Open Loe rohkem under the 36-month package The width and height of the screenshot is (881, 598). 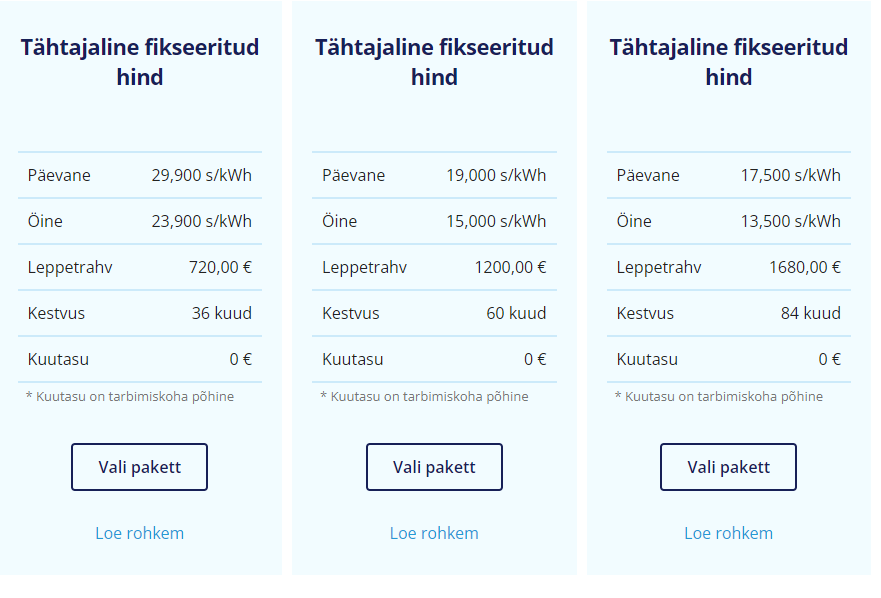(139, 533)
